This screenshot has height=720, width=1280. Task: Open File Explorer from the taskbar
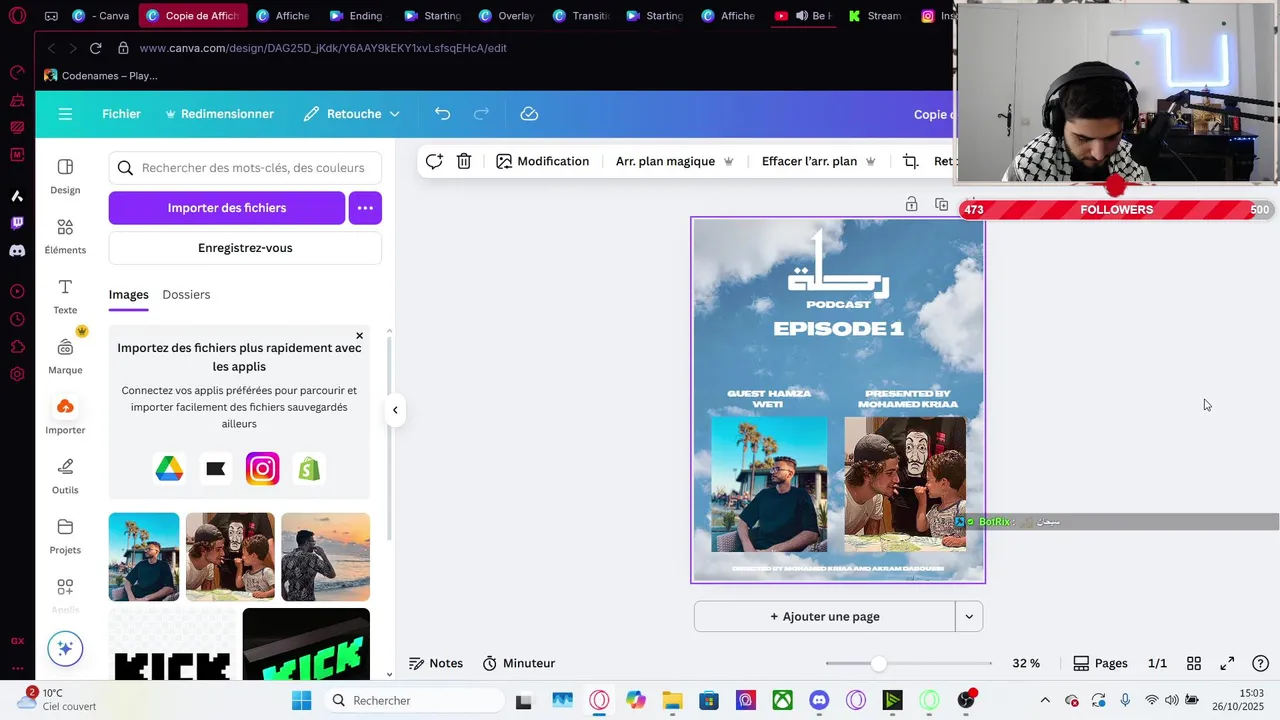(x=672, y=700)
